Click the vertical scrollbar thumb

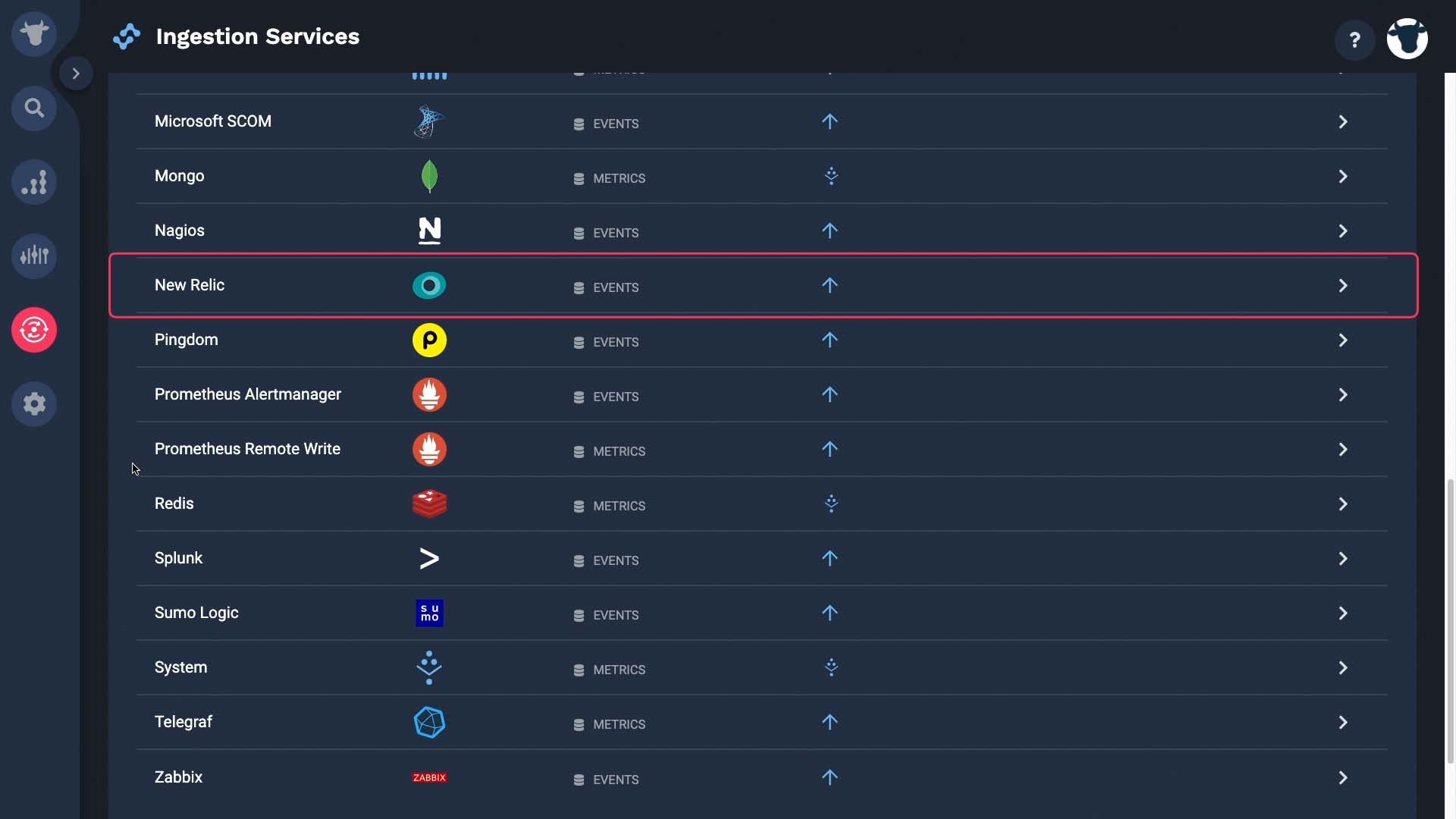(x=1451, y=620)
